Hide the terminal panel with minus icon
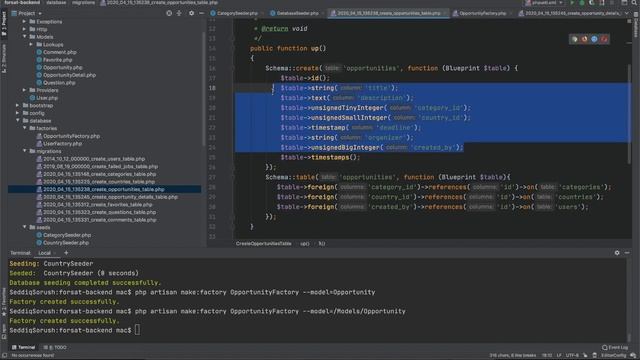The image size is (640, 360). pyautogui.click(x=627, y=253)
